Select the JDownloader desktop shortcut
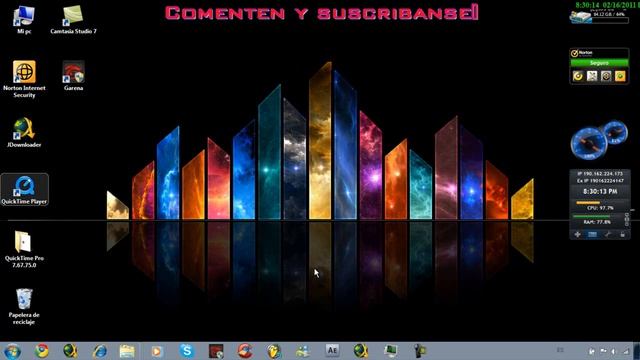Screen dimensions: 640x360 point(24,132)
